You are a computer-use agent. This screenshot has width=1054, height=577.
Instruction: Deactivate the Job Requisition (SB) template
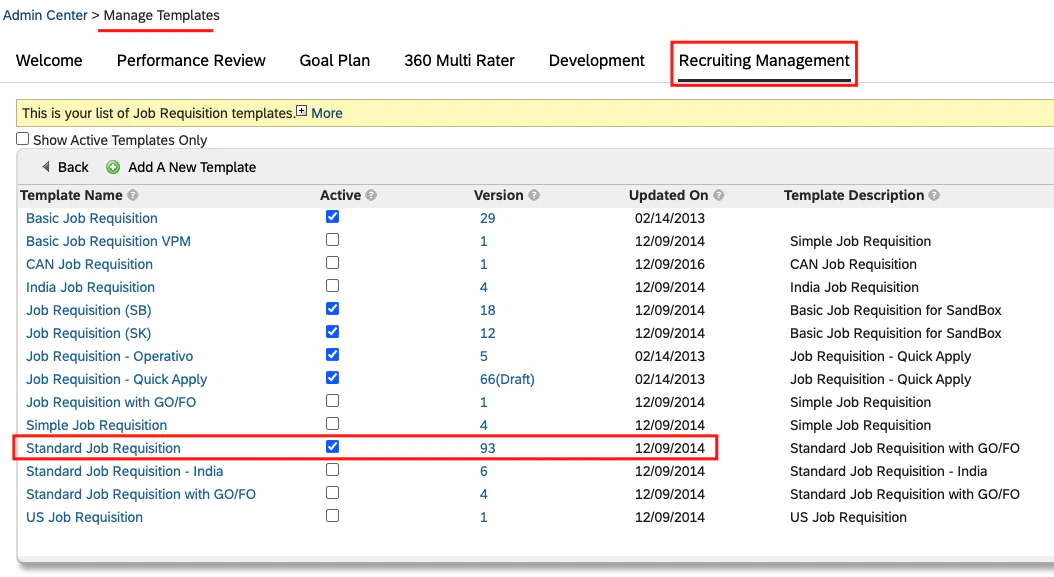tap(333, 309)
